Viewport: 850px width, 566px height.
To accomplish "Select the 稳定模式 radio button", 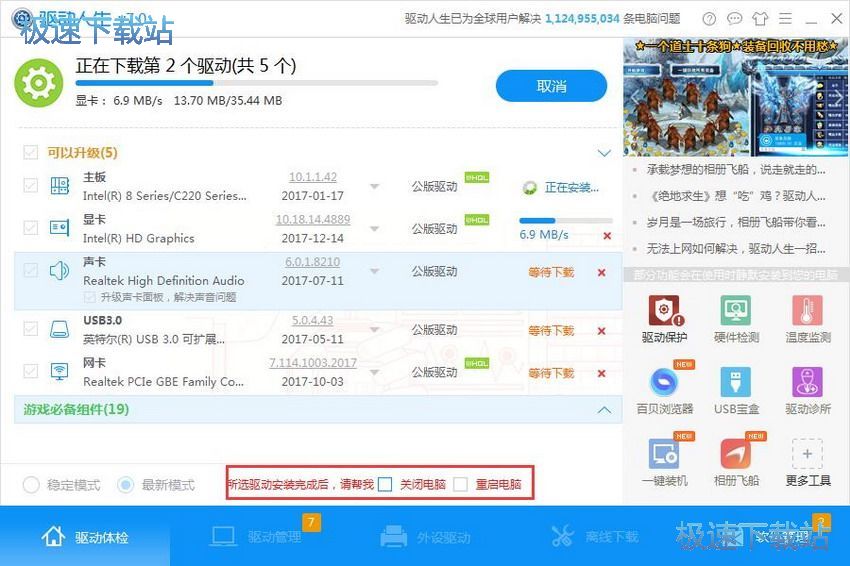I will pyautogui.click(x=31, y=485).
